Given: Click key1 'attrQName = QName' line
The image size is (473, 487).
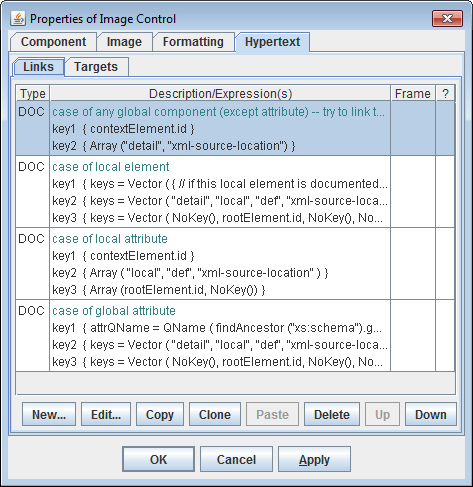Looking at the screenshot, I should (x=217, y=328).
